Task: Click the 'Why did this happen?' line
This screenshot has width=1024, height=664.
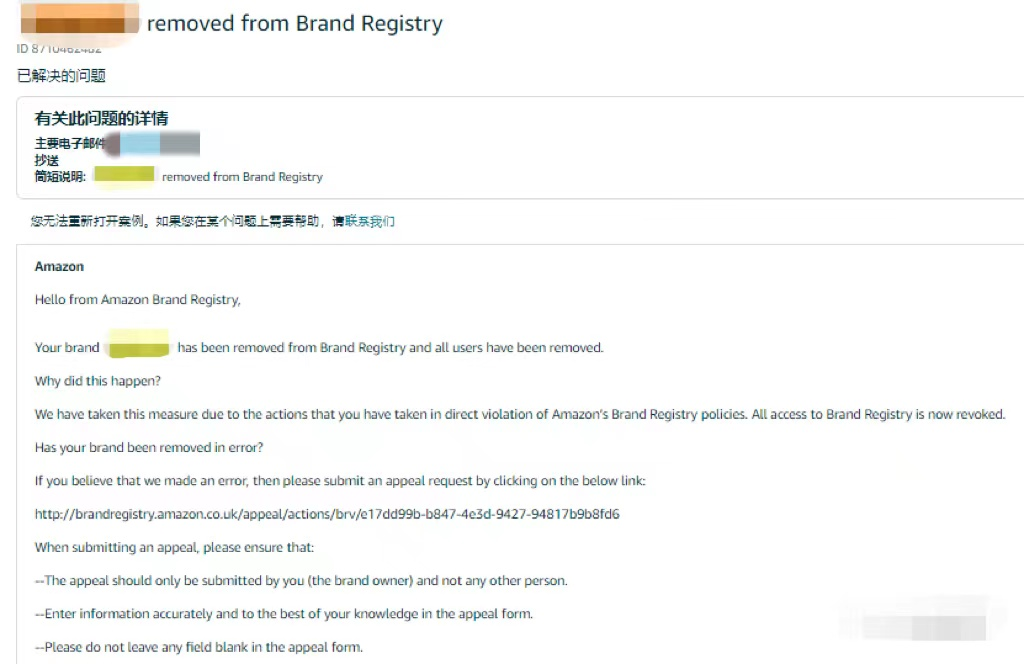Action: [x=98, y=381]
